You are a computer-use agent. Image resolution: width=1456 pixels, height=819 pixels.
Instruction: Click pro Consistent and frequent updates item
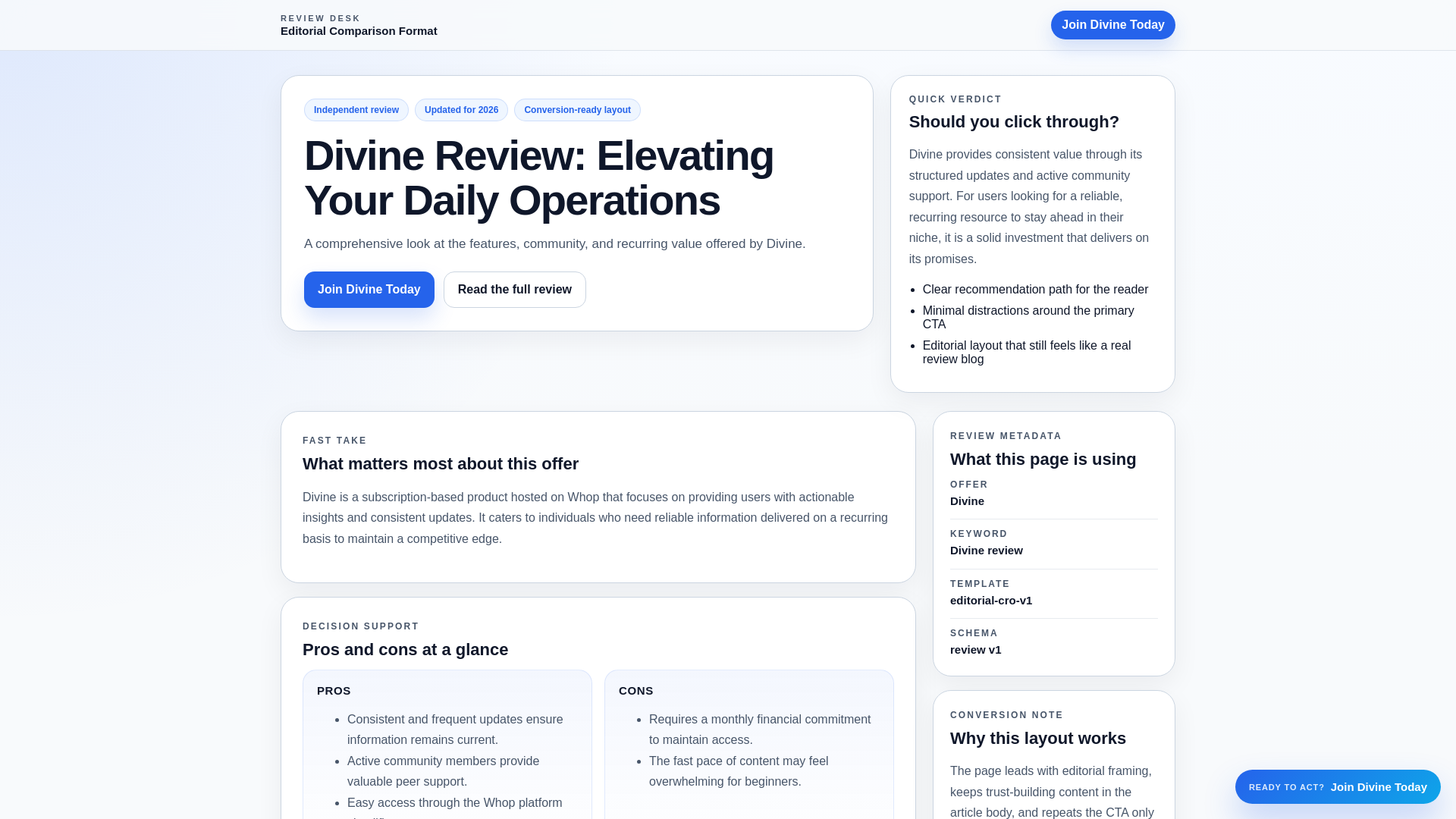[455, 730]
